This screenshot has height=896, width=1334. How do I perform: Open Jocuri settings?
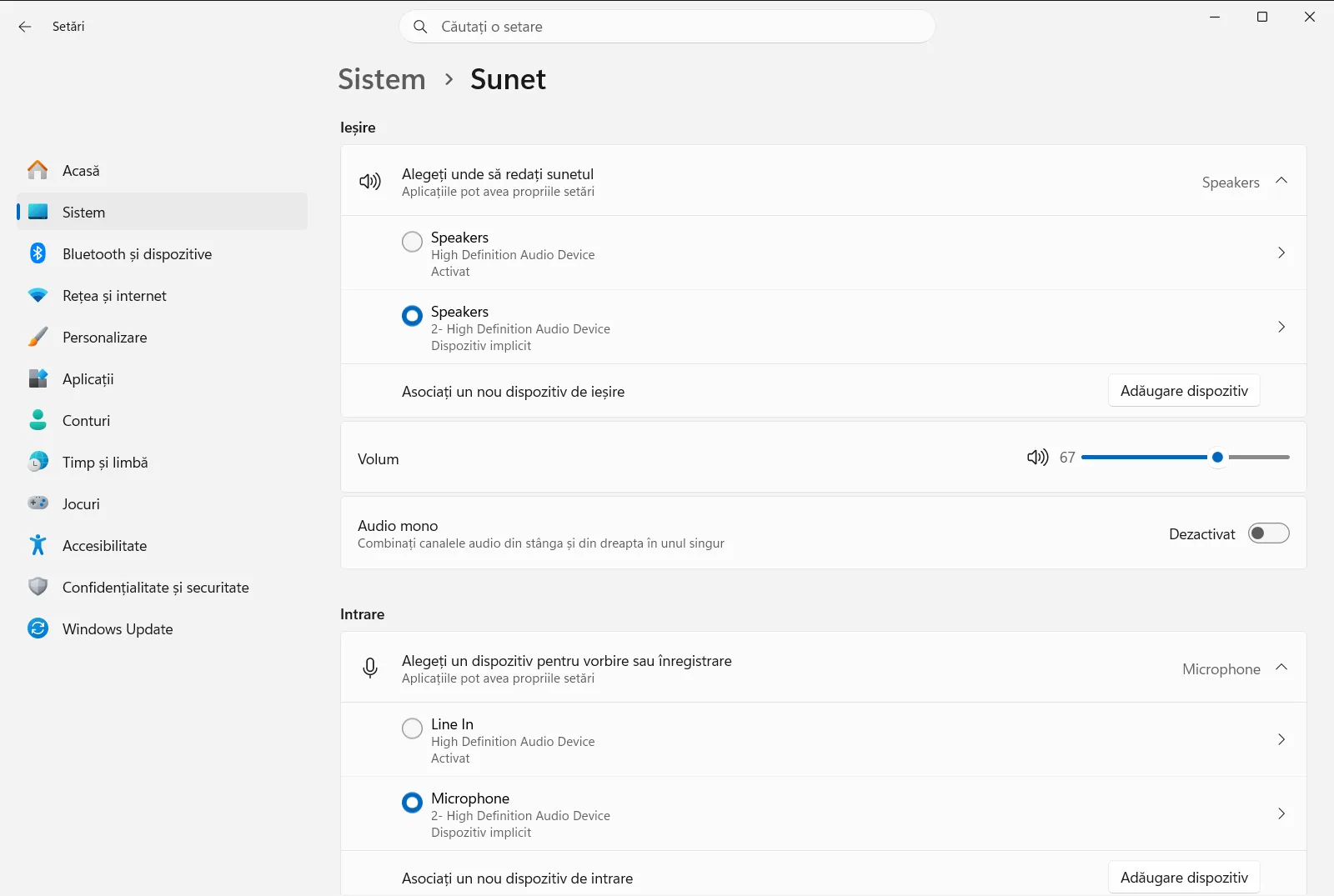point(162,503)
